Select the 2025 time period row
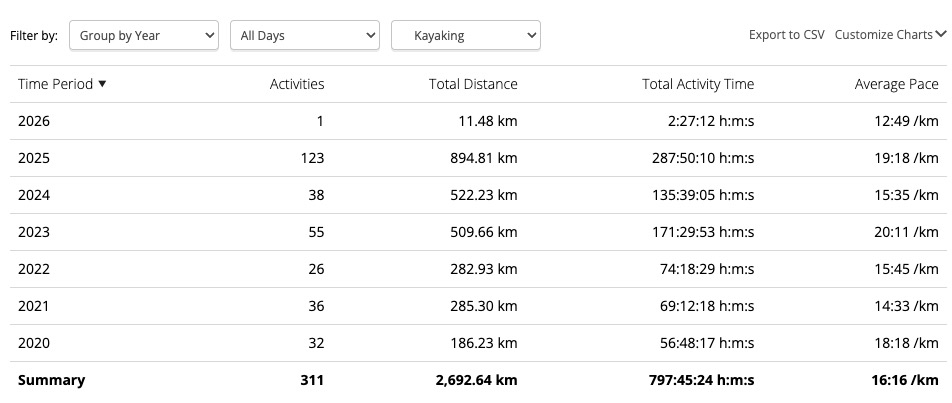The image size is (952, 403). coord(34,158)
